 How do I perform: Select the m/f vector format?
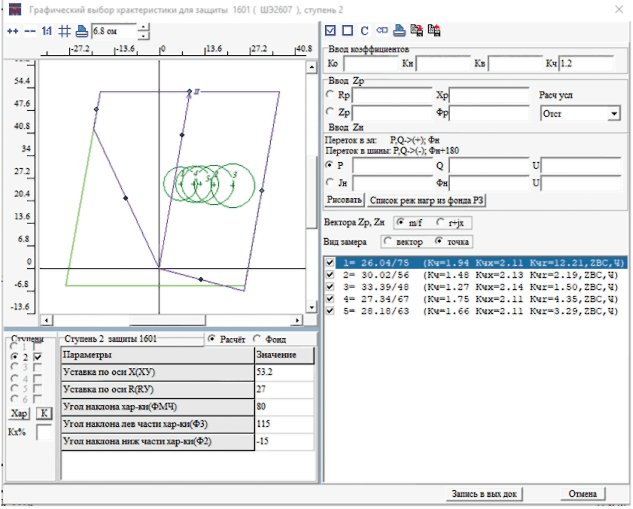tap(400, 222)
